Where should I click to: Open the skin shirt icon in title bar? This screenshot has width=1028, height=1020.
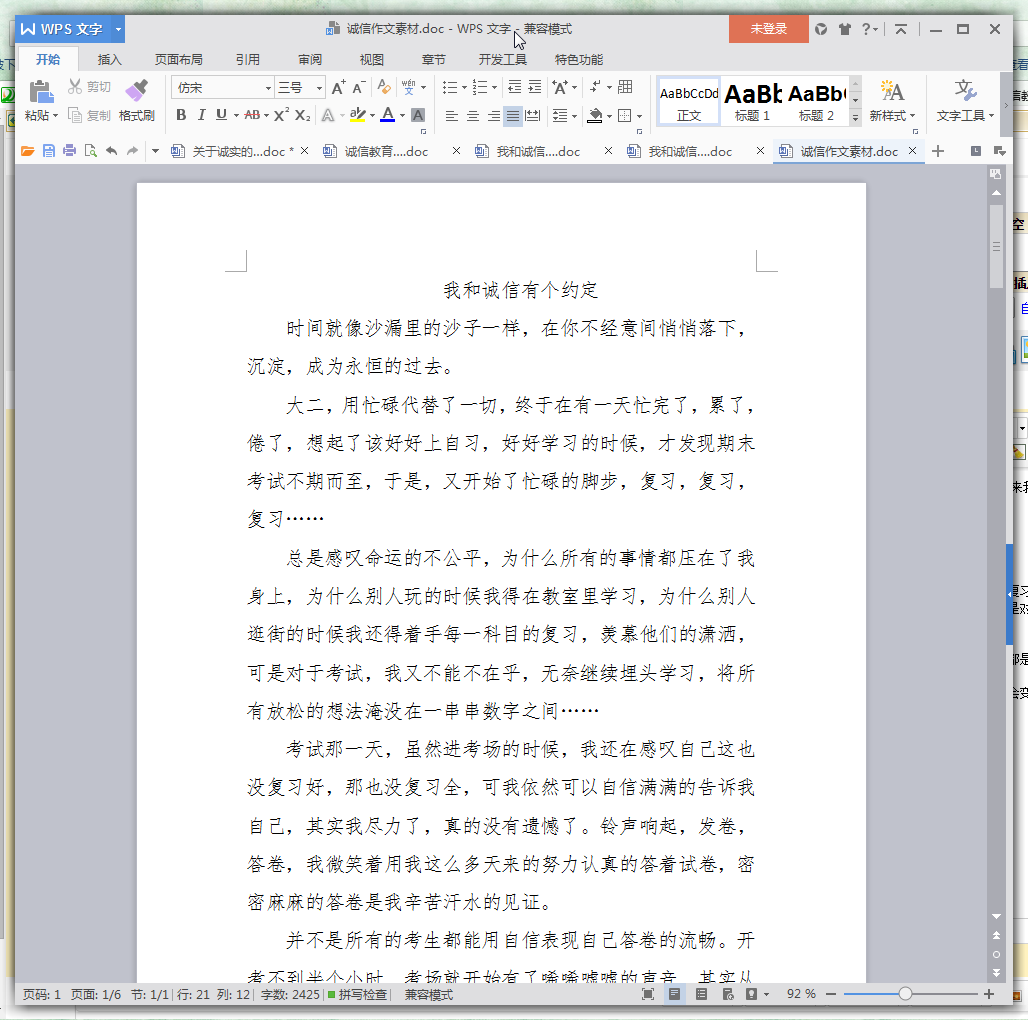pos(844,29)
